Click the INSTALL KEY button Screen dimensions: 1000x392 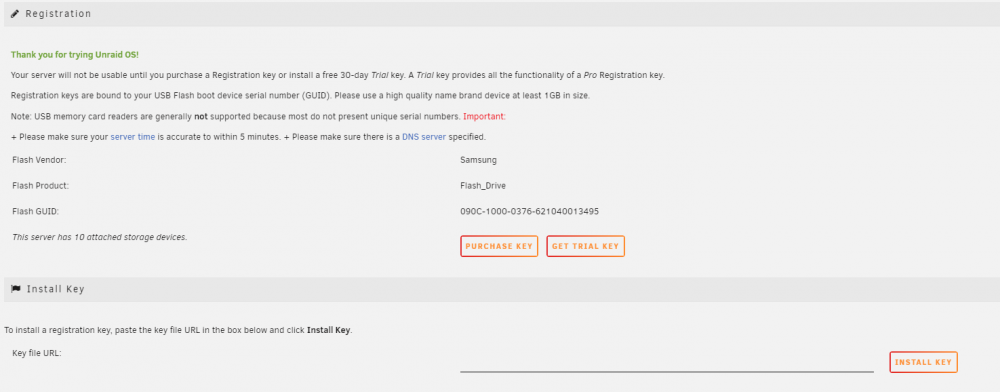[x=923, y=362]
